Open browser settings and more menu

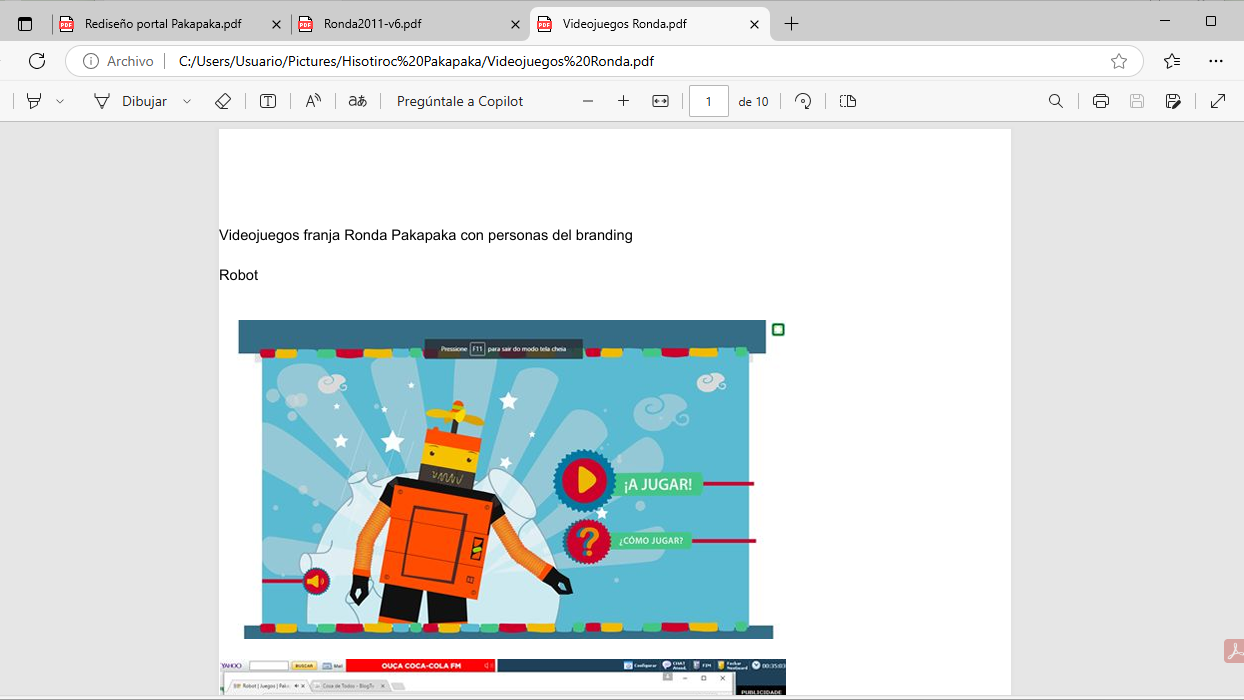click(x=1216, y=61)
